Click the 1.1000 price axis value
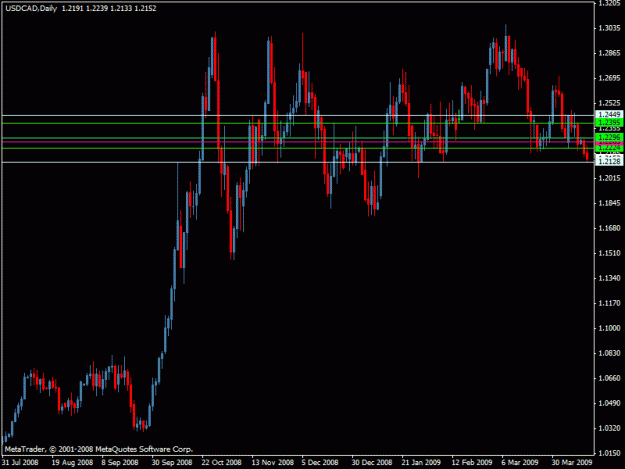625x469 pixels. [x=609, y=328]
